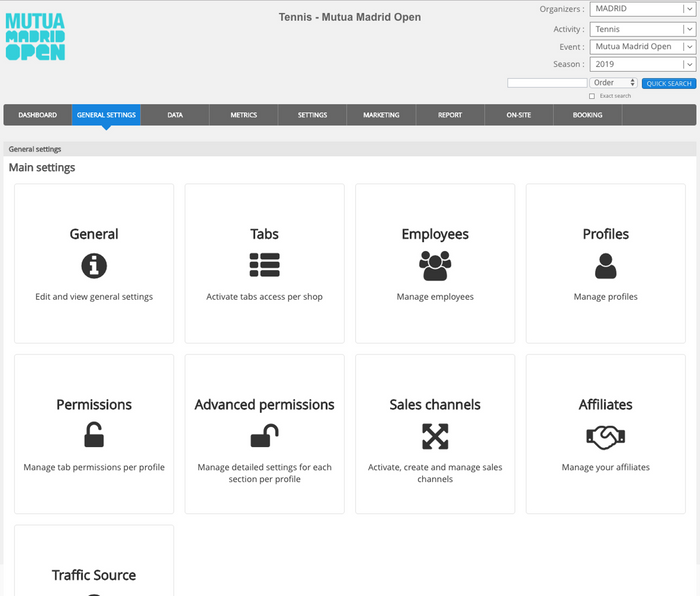Open Sales channels arrows icon

pyautogui.click(x=435, y=436)
